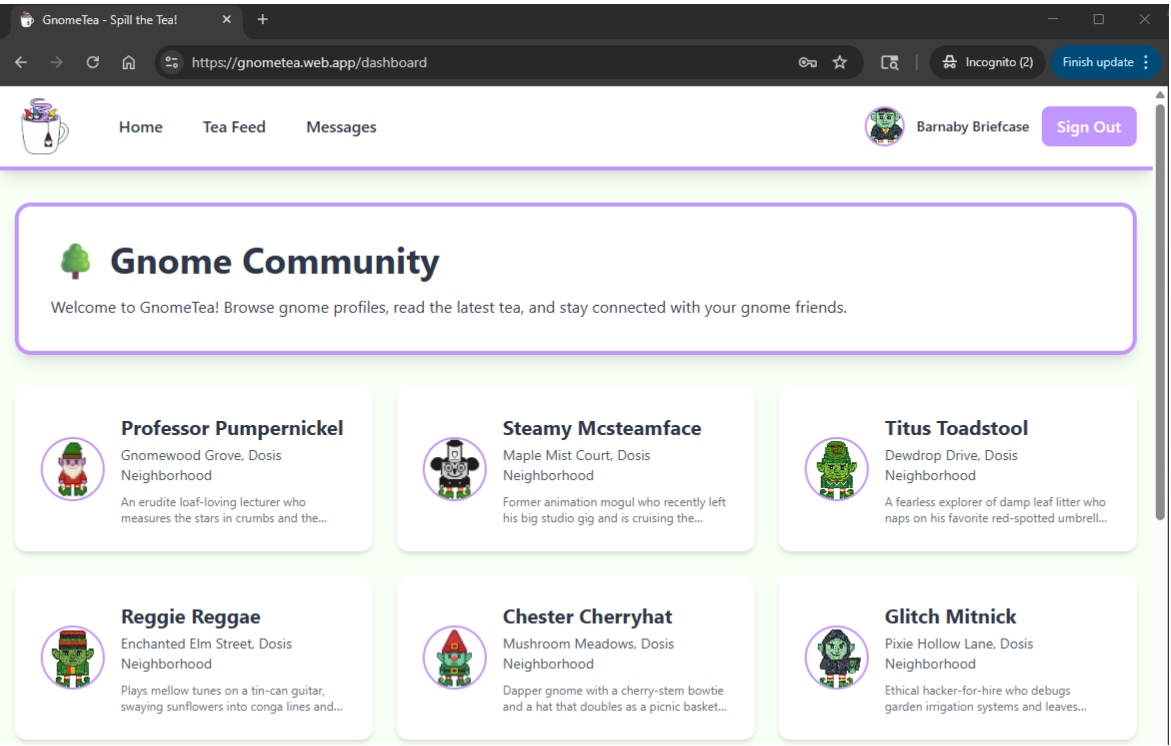1171x746 pixels.
Task: Click Reggie Reggae's gnome avatar
Action: 72,657
